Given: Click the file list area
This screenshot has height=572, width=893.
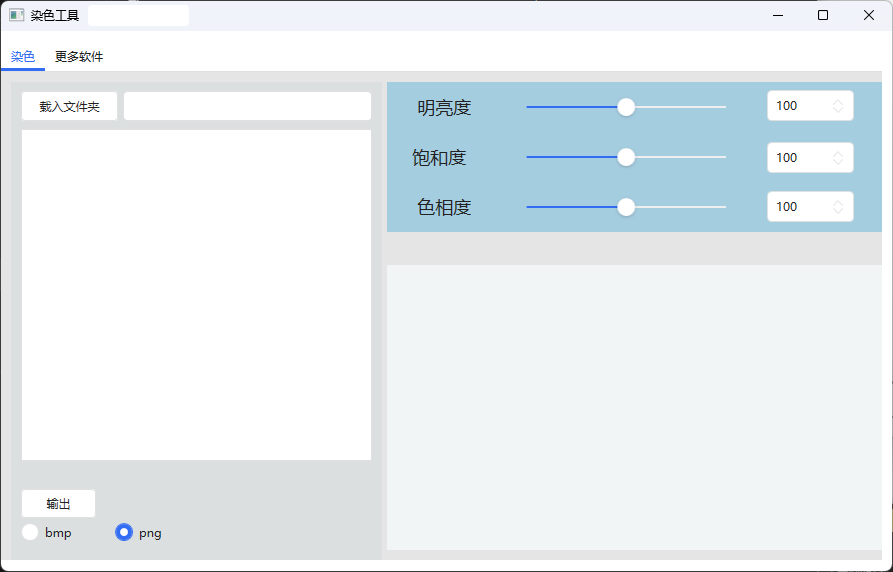Looking at the screenshot, I should click(x=196, y=295).
